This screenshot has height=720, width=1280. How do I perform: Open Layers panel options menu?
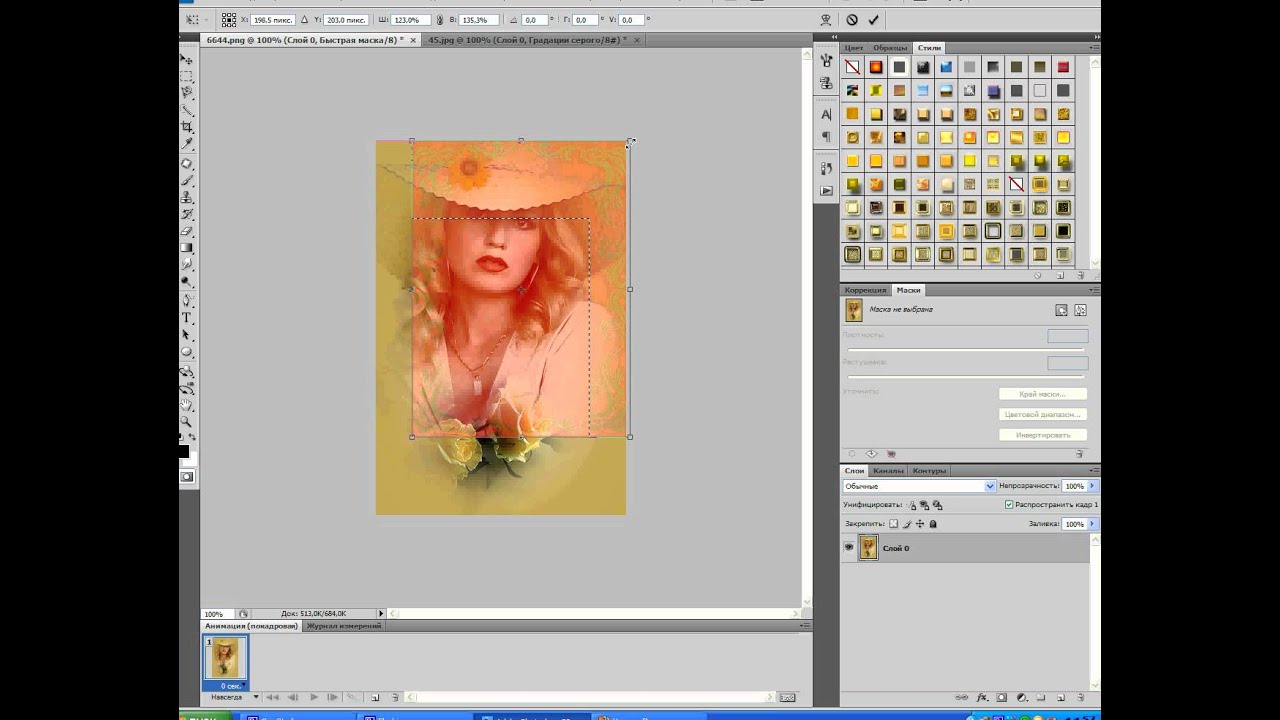pyautogui.click(x=1093, y=470)
